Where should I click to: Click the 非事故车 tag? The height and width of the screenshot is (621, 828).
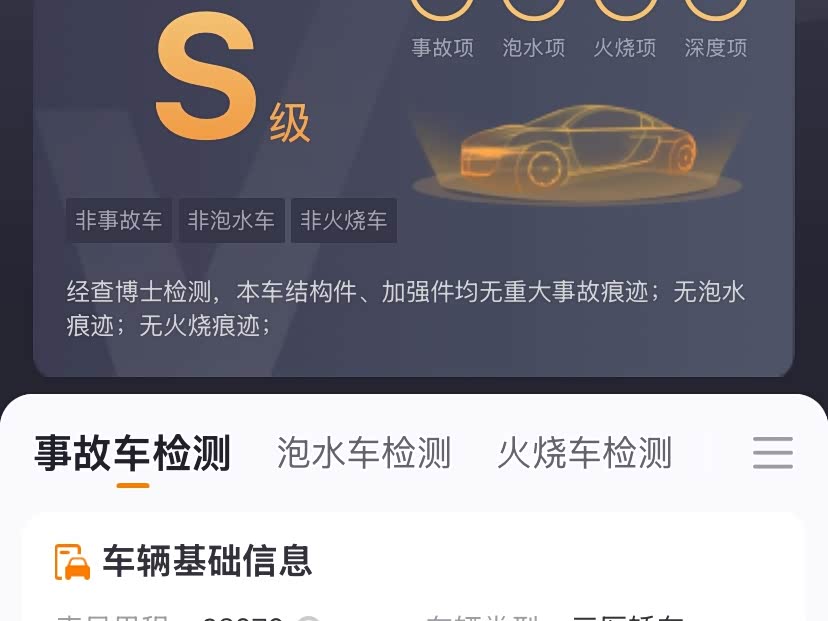point(119,220)
